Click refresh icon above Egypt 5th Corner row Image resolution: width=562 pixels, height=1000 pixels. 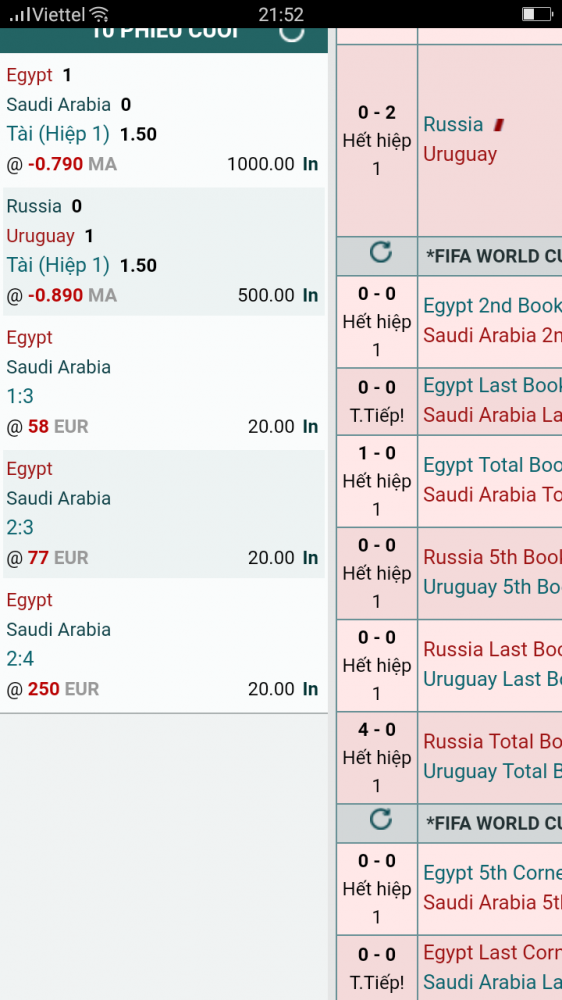pos(381,820)
